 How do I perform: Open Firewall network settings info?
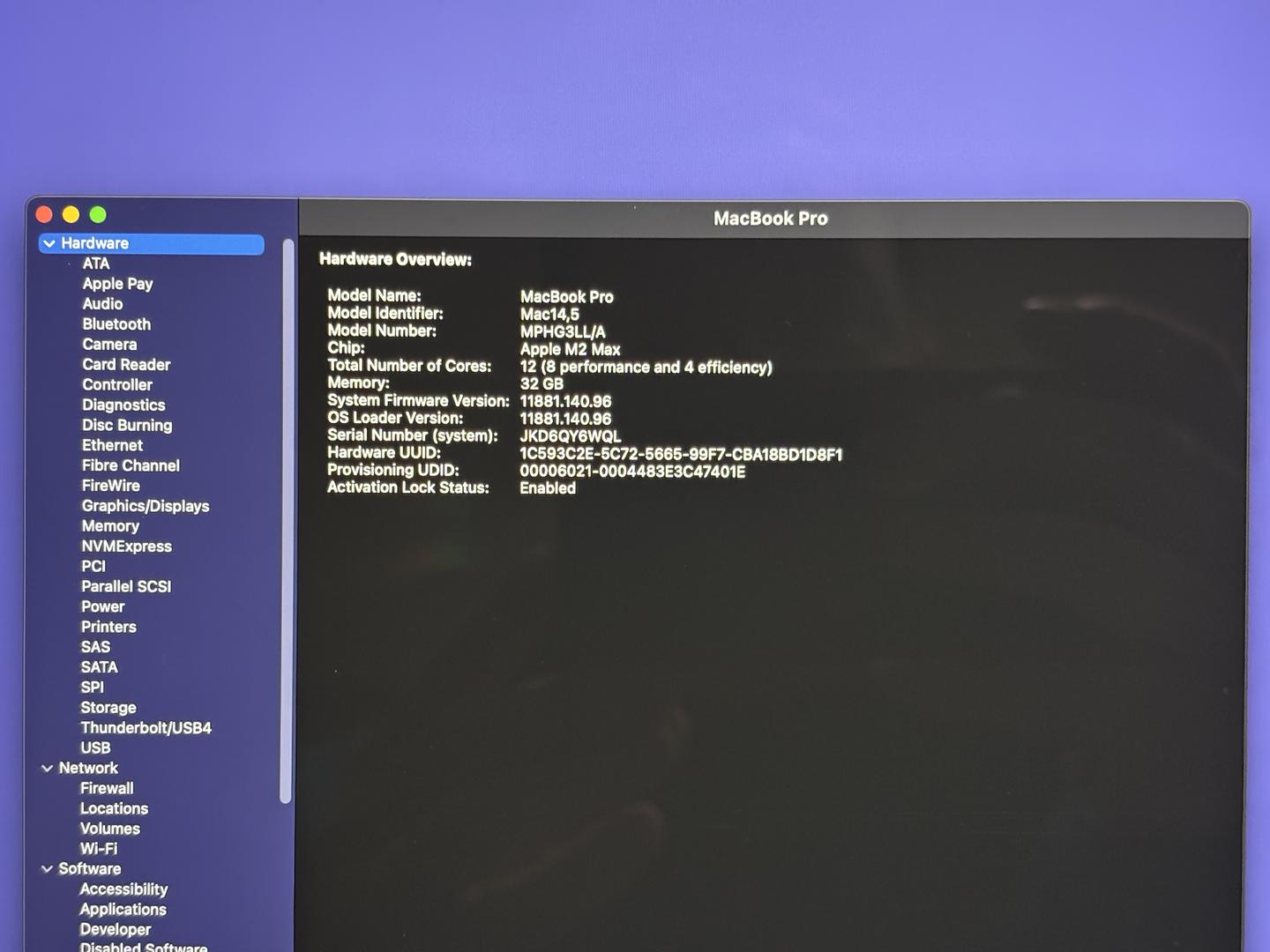tap(107, 789)
